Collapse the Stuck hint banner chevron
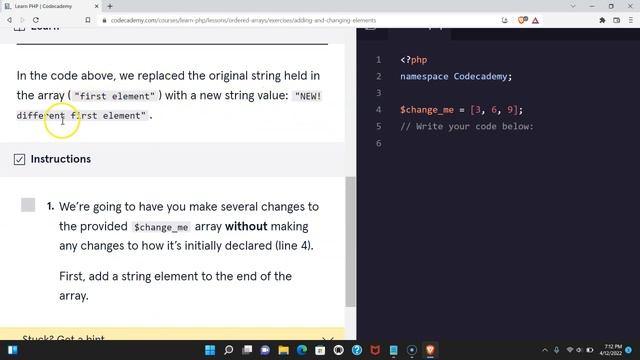The image size is (640, 360). click(x=328, y=338)
